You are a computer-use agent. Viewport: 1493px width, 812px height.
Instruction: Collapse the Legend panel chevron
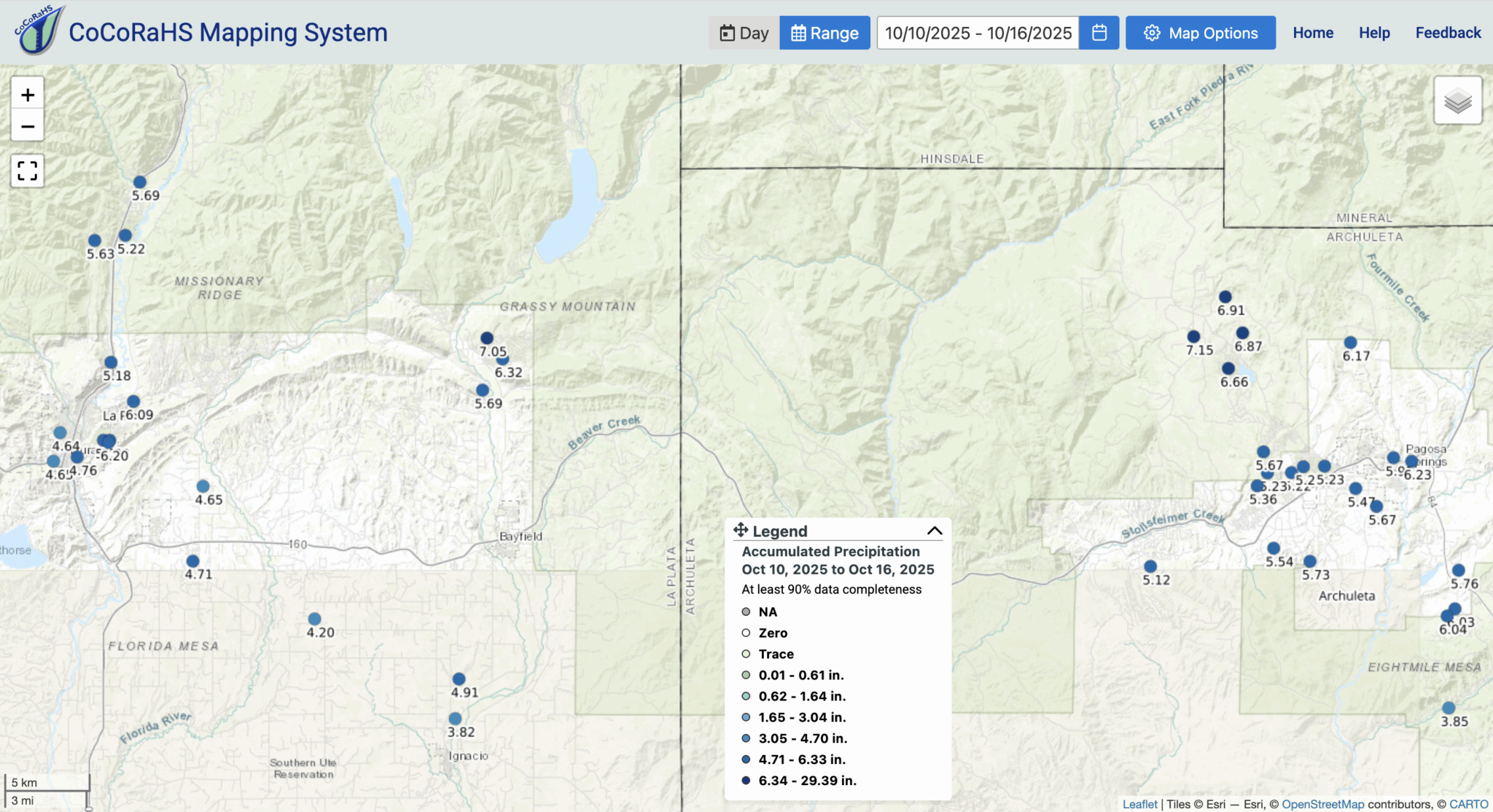pos(935,531)
